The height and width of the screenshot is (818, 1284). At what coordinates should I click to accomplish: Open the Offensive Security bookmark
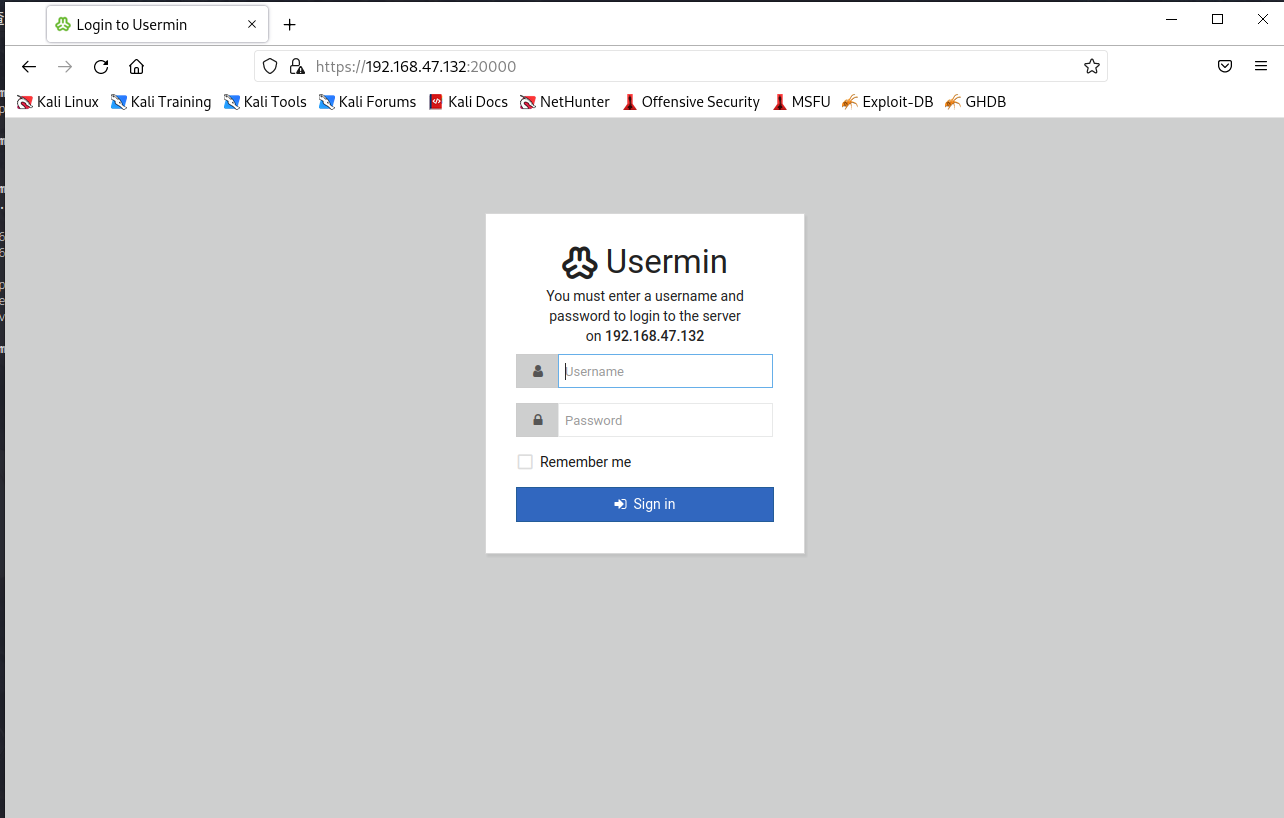coord(691,102)
